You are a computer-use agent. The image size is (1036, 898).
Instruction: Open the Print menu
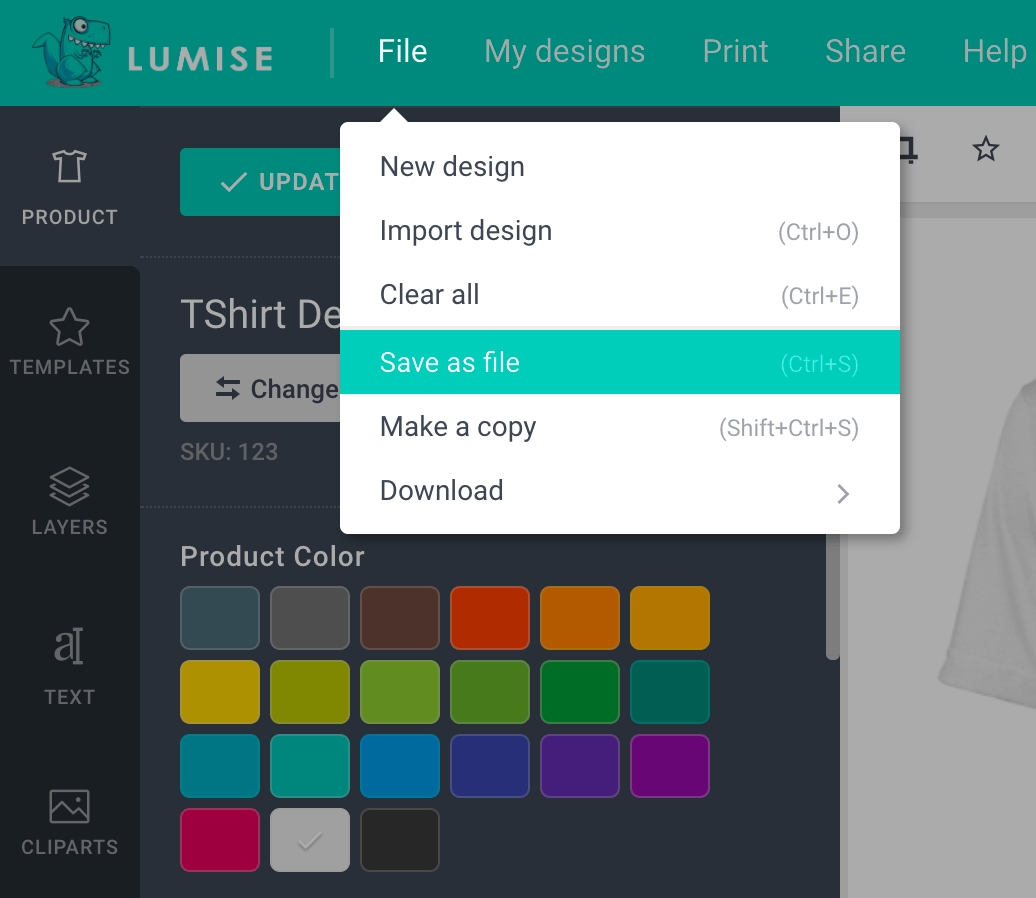coord(735,51)
